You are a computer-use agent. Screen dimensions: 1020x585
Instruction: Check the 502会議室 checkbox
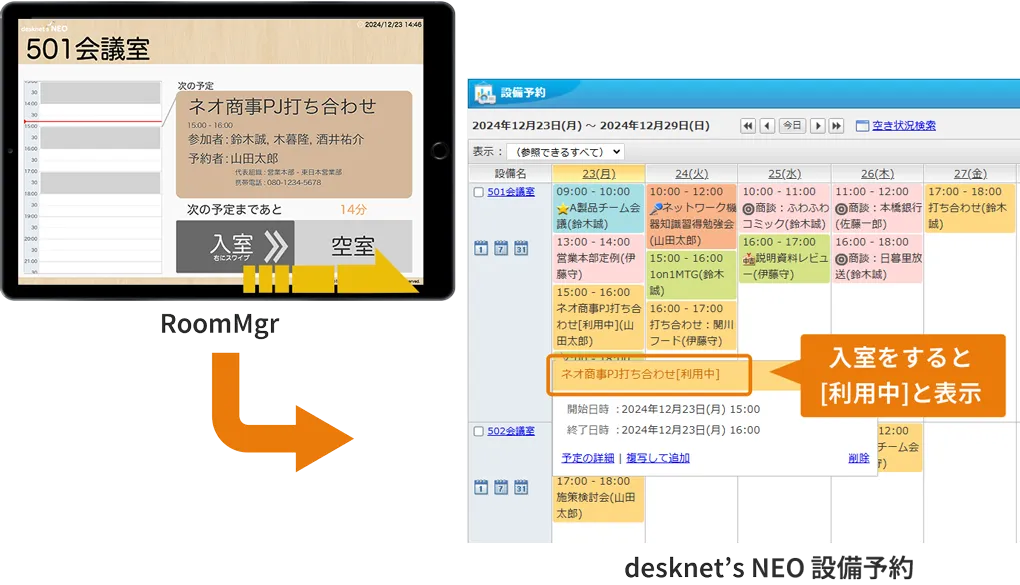479,431
